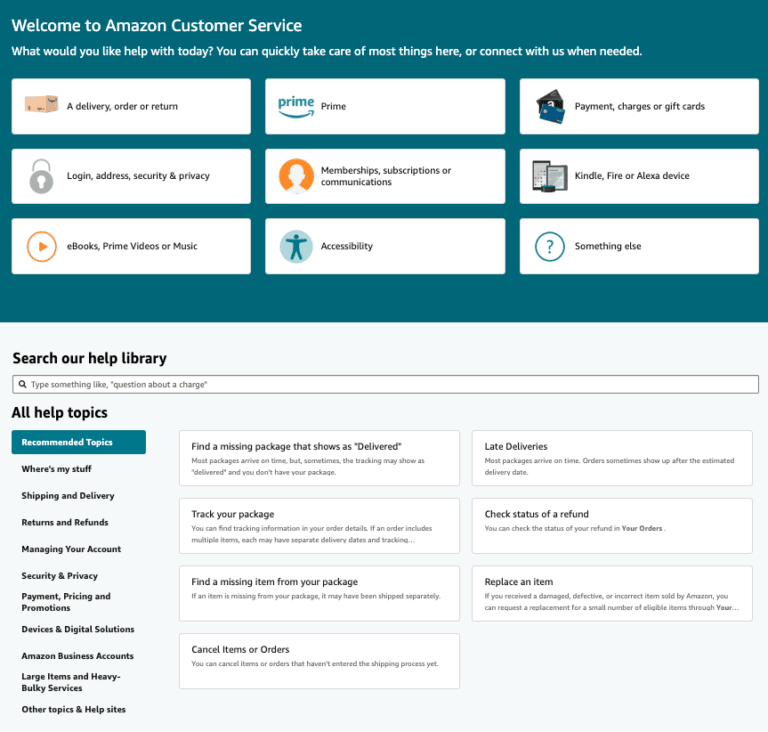Open the 'Replace an item' article
The image size is (768, 732).
(612, 593)
